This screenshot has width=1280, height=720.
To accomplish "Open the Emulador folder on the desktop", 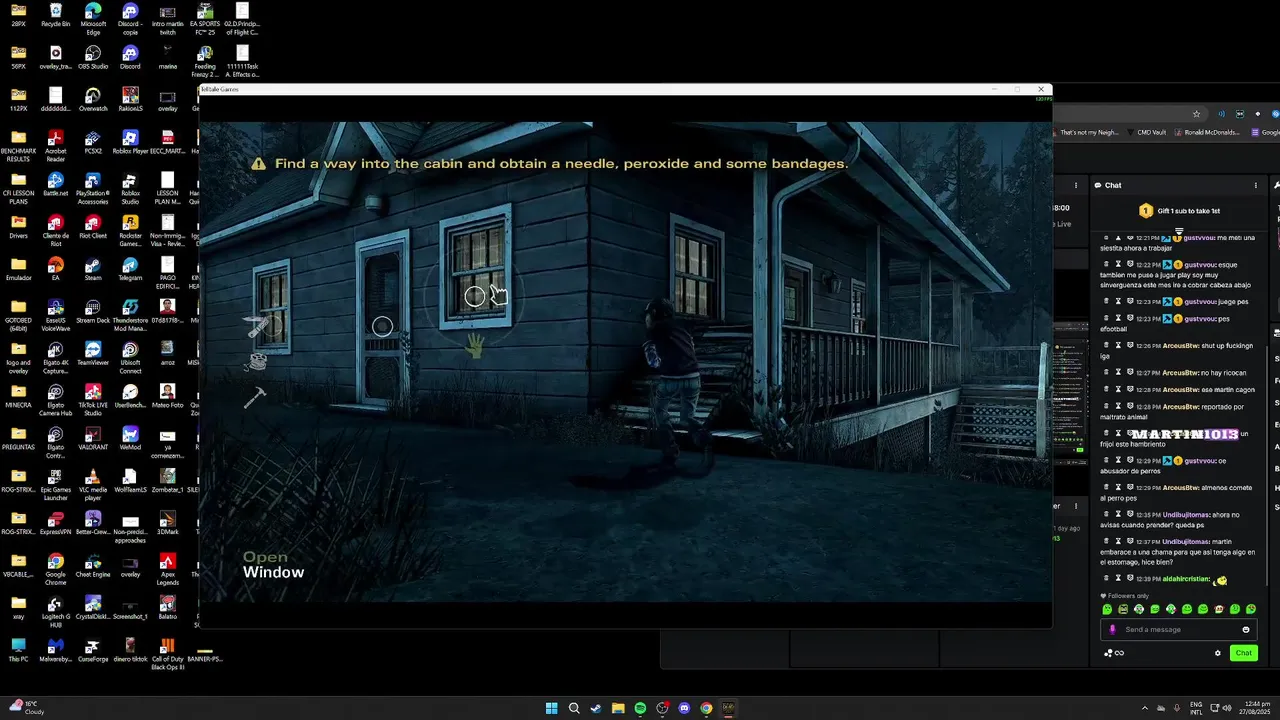I will pos(19,269).
